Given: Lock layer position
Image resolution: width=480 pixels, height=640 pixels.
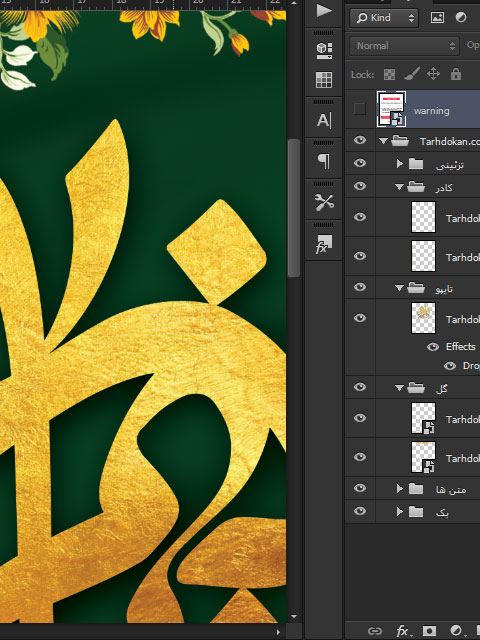Looking at the screenshot, I should [433, 74].
